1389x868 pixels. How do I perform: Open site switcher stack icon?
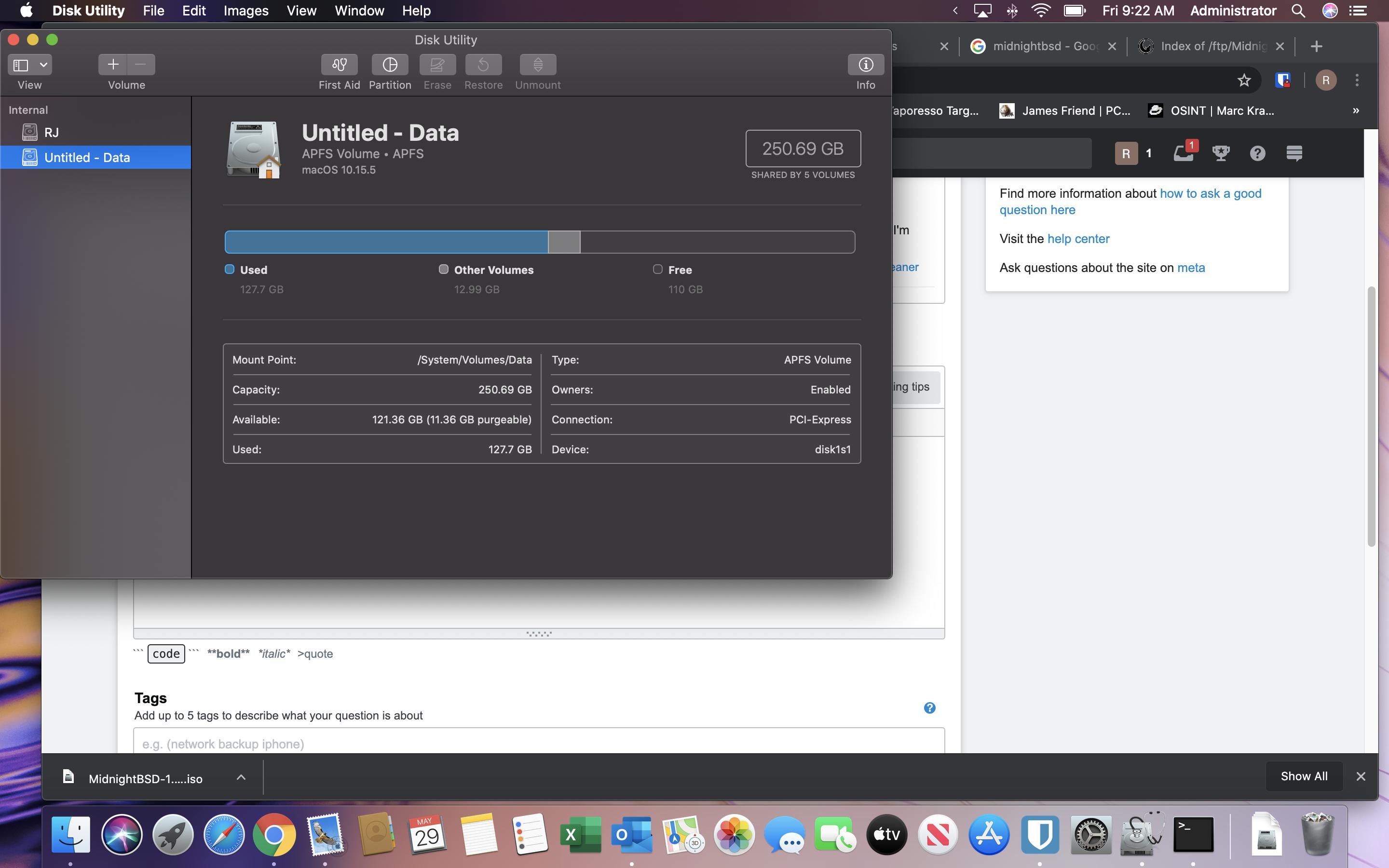coord(1294,153)
